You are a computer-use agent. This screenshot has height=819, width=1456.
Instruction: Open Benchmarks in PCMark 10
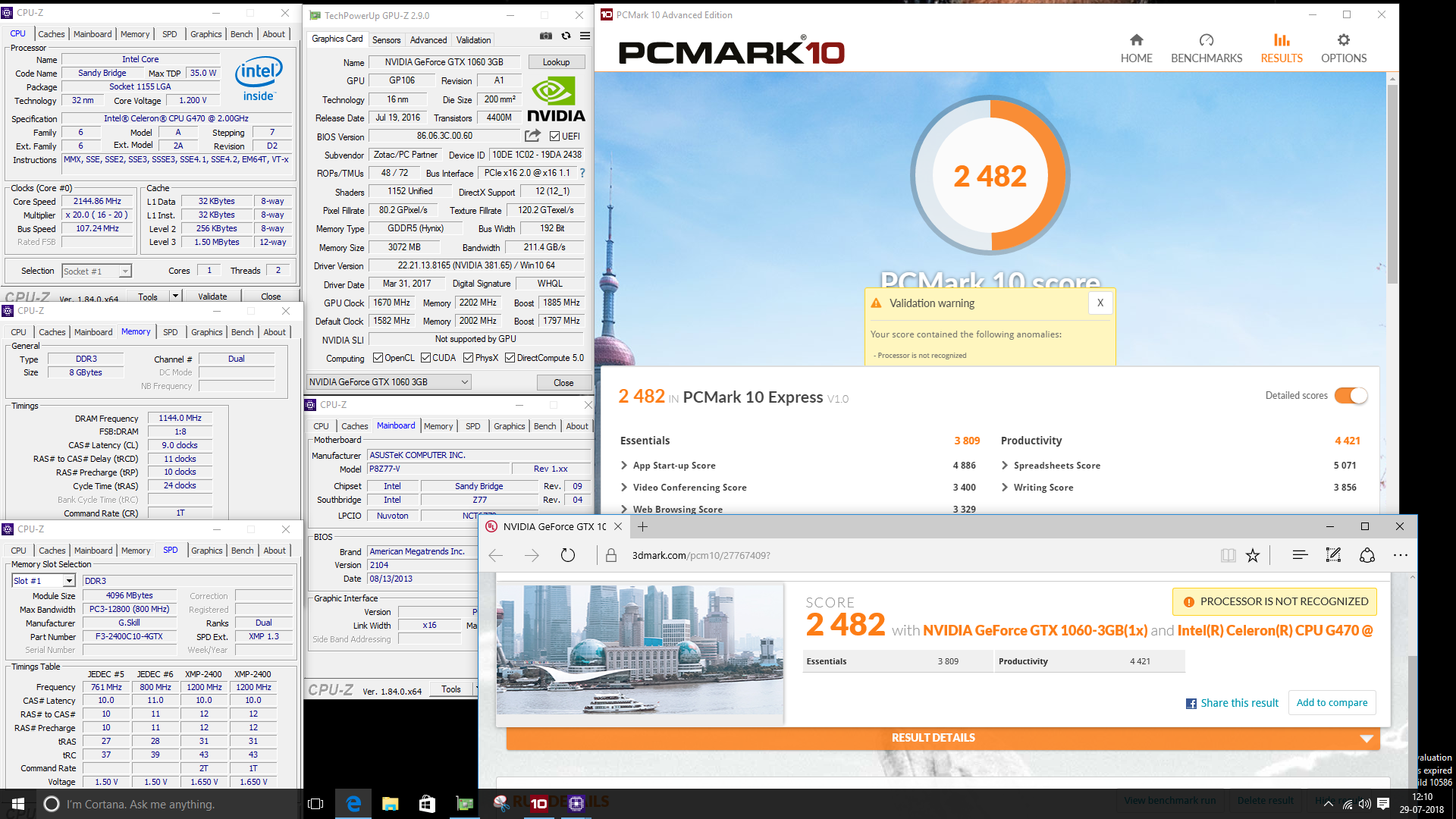coord(1207,49)
